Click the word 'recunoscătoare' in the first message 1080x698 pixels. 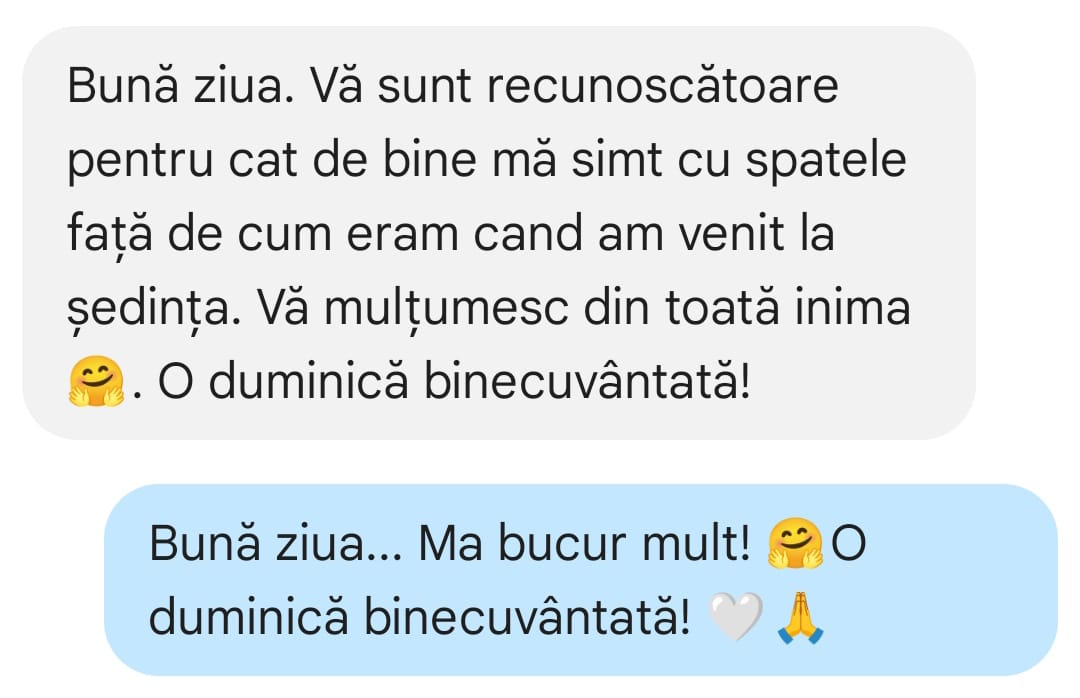pos(663,86)
